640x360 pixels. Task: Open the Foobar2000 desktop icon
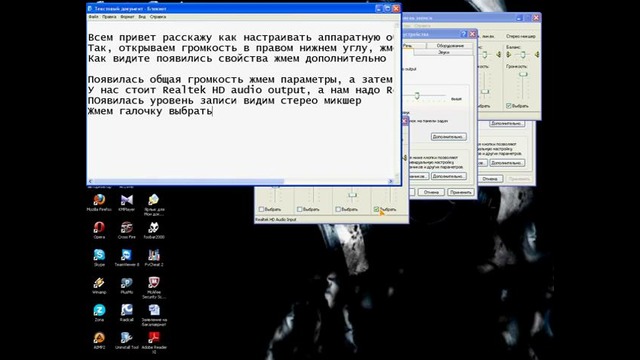[x=154, y=227]
